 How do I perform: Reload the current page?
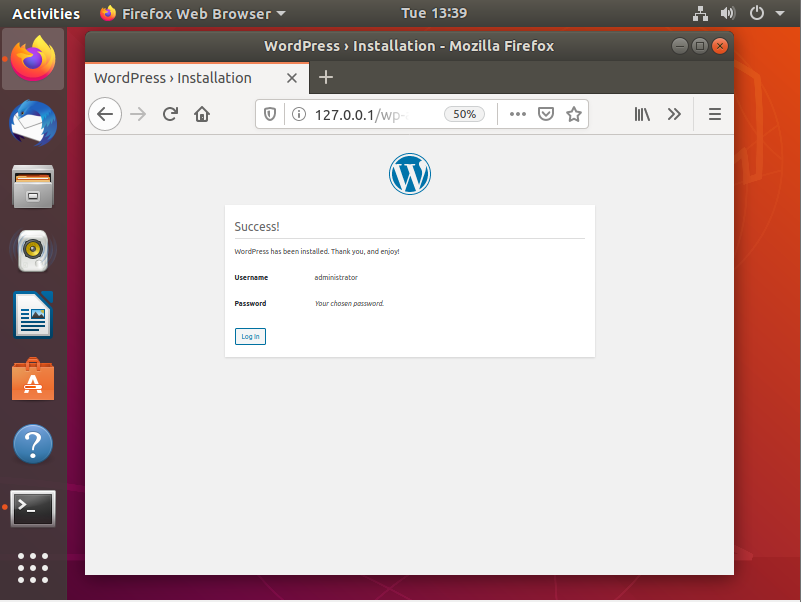(x=170, y=114)
